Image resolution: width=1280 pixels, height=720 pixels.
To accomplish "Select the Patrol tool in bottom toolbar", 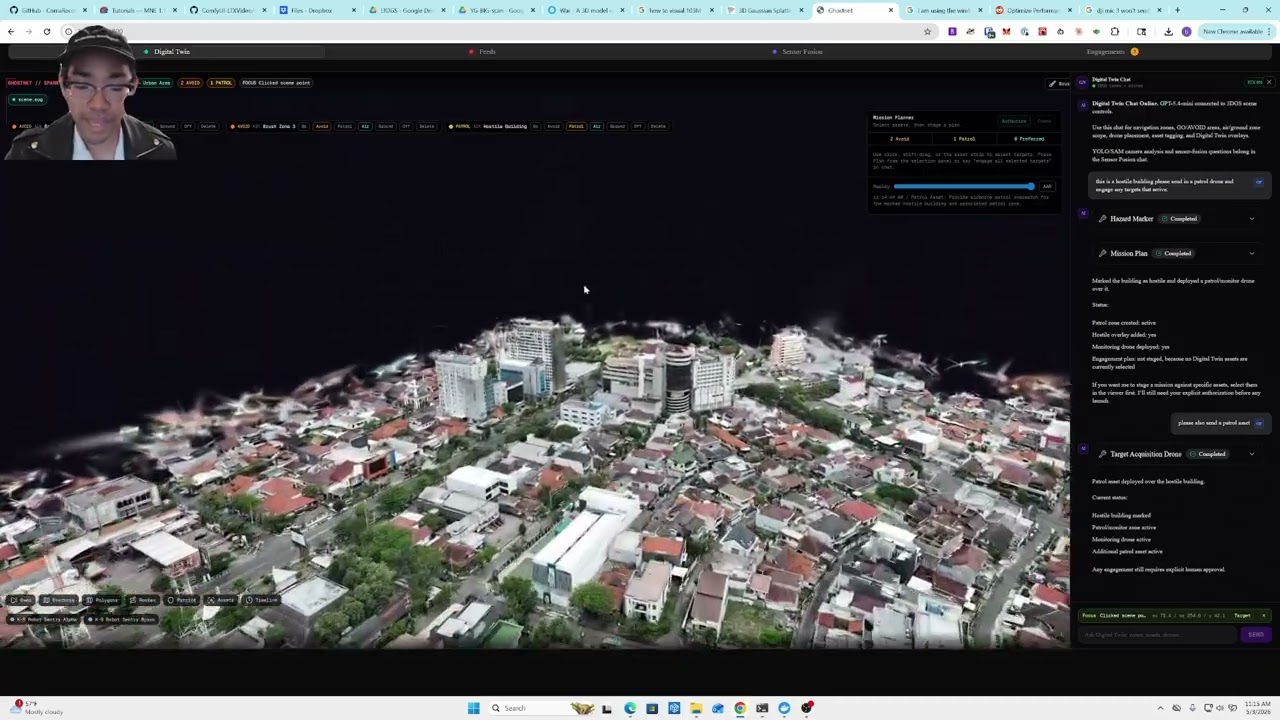I will pyautogui.click(x=182, y=600).
